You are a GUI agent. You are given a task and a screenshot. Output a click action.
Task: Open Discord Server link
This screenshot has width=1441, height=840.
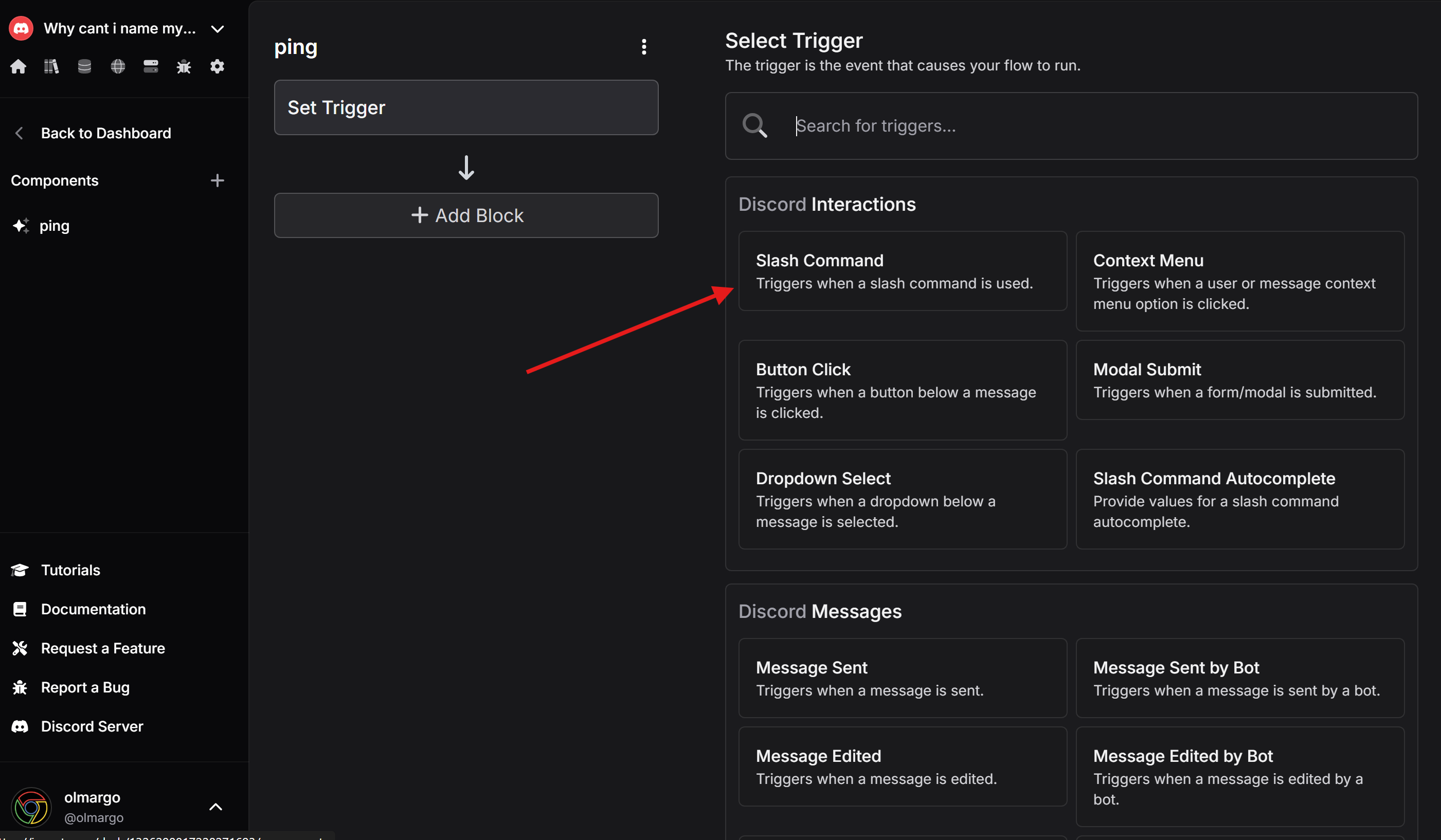[92, 726]
